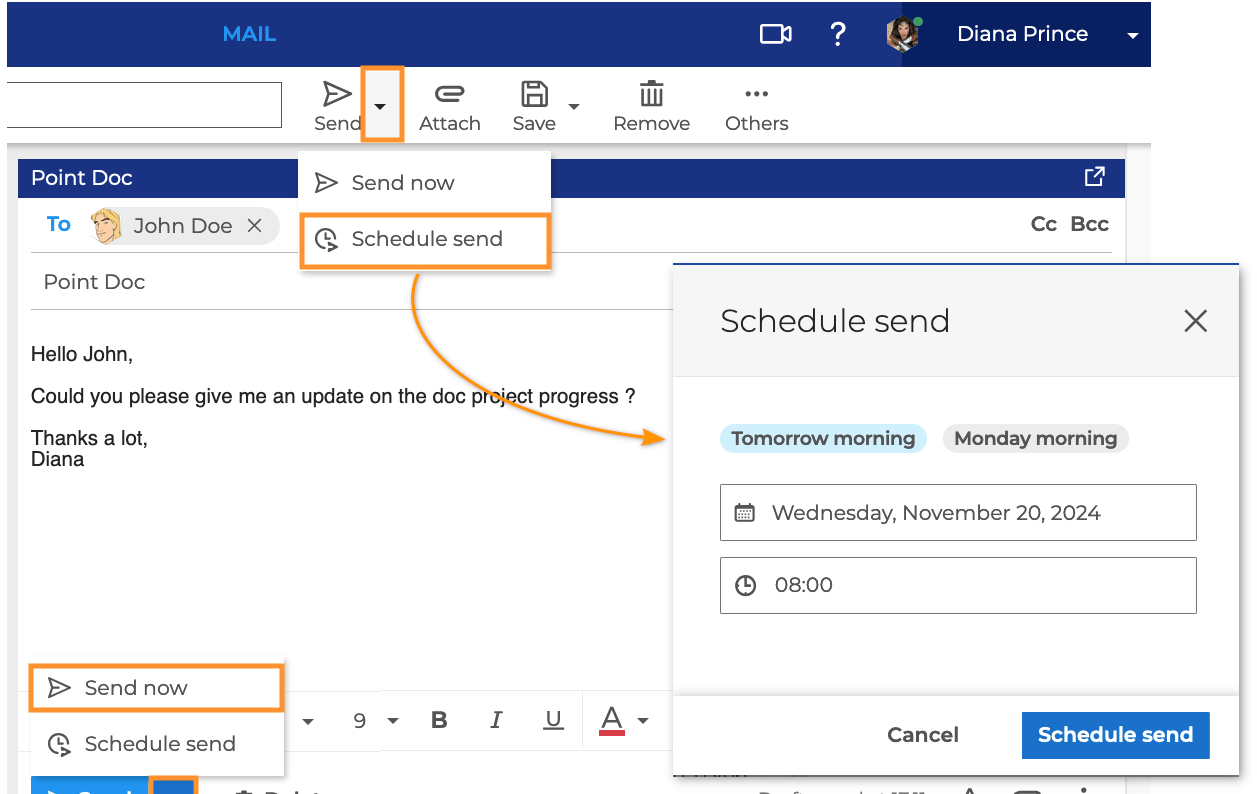Cancel the Schedule send dialog
This screenshot has width=1257, height=794.
pyautogui.click(x=922, y=735)
